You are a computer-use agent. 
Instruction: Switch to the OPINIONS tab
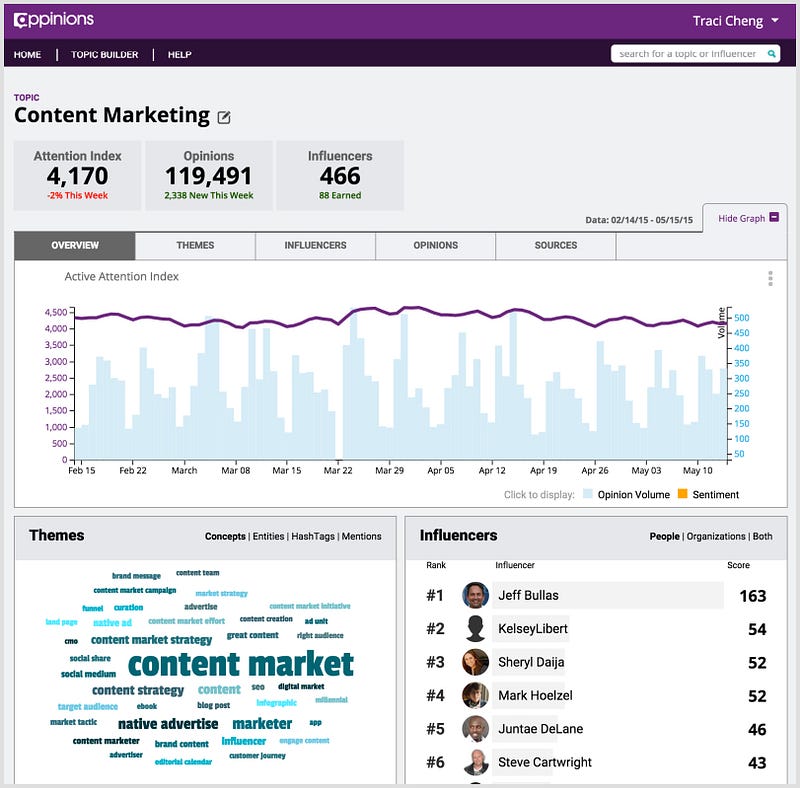436,245
